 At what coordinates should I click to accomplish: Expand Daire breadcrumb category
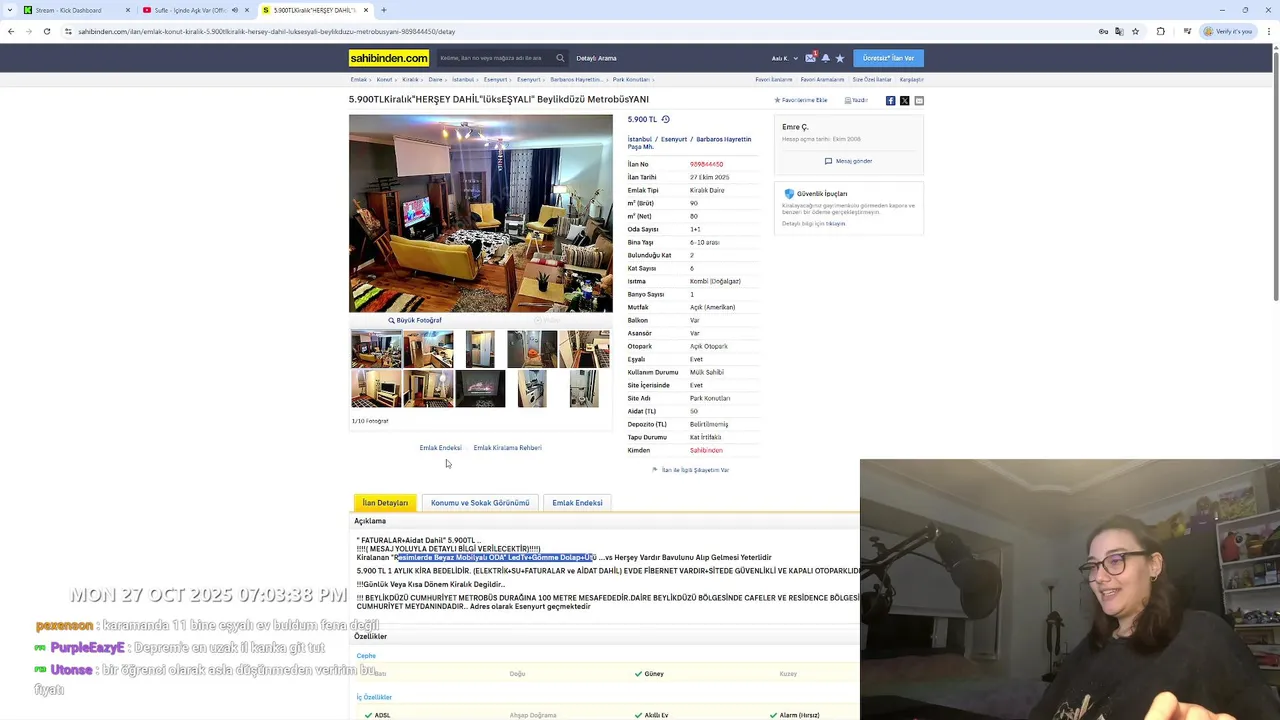tap(437, 80)
